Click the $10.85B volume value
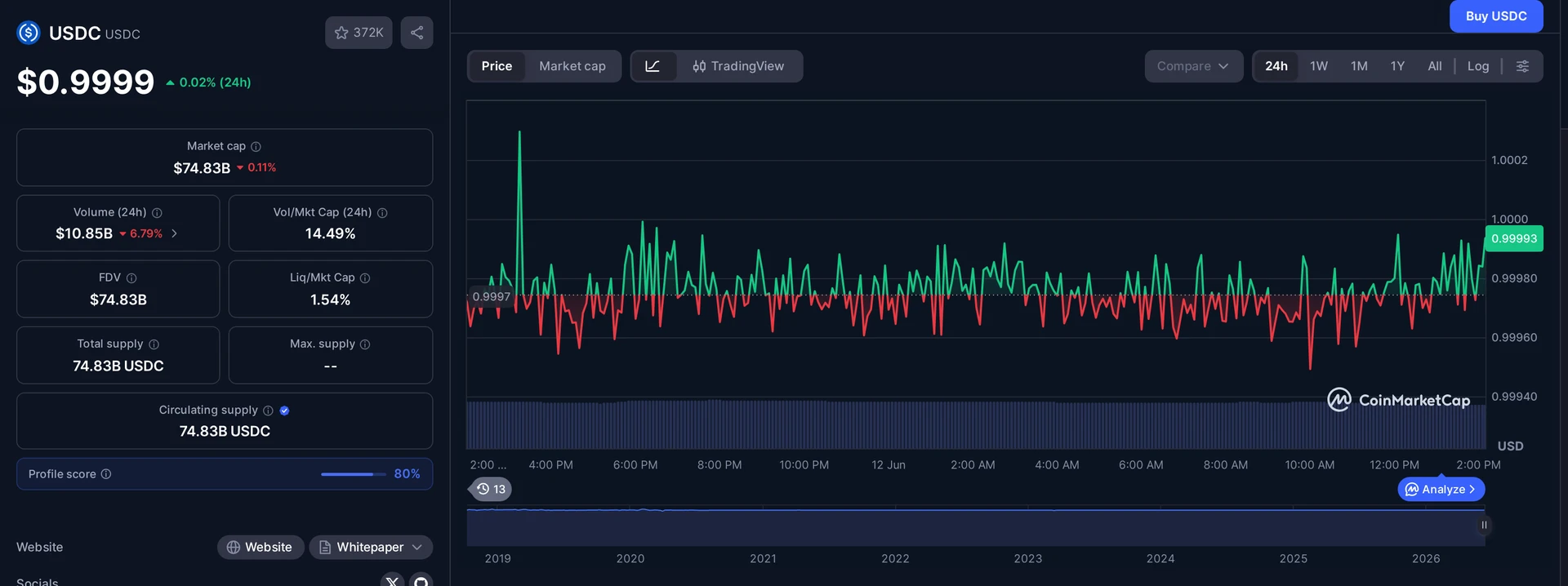Image resolution: width=1568 pixels, height=586 pixels. point(84,233)
